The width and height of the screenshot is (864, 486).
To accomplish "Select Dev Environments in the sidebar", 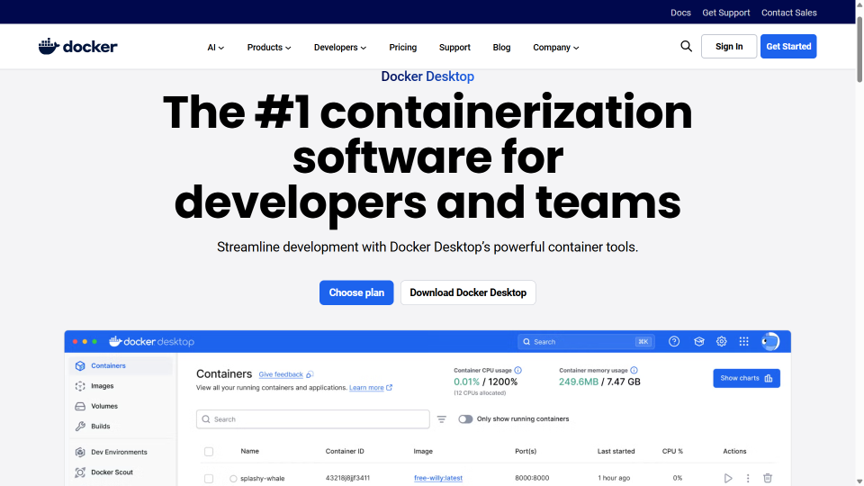I will pyautogui.click(x=119, y=452).
